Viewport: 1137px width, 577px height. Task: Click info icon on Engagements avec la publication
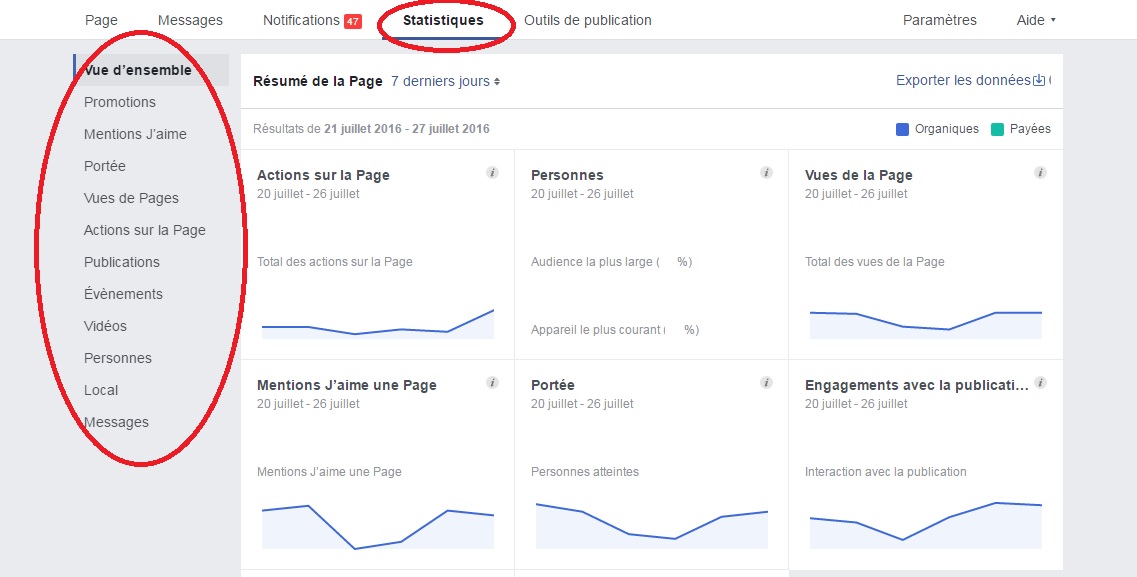point(1040,382)
